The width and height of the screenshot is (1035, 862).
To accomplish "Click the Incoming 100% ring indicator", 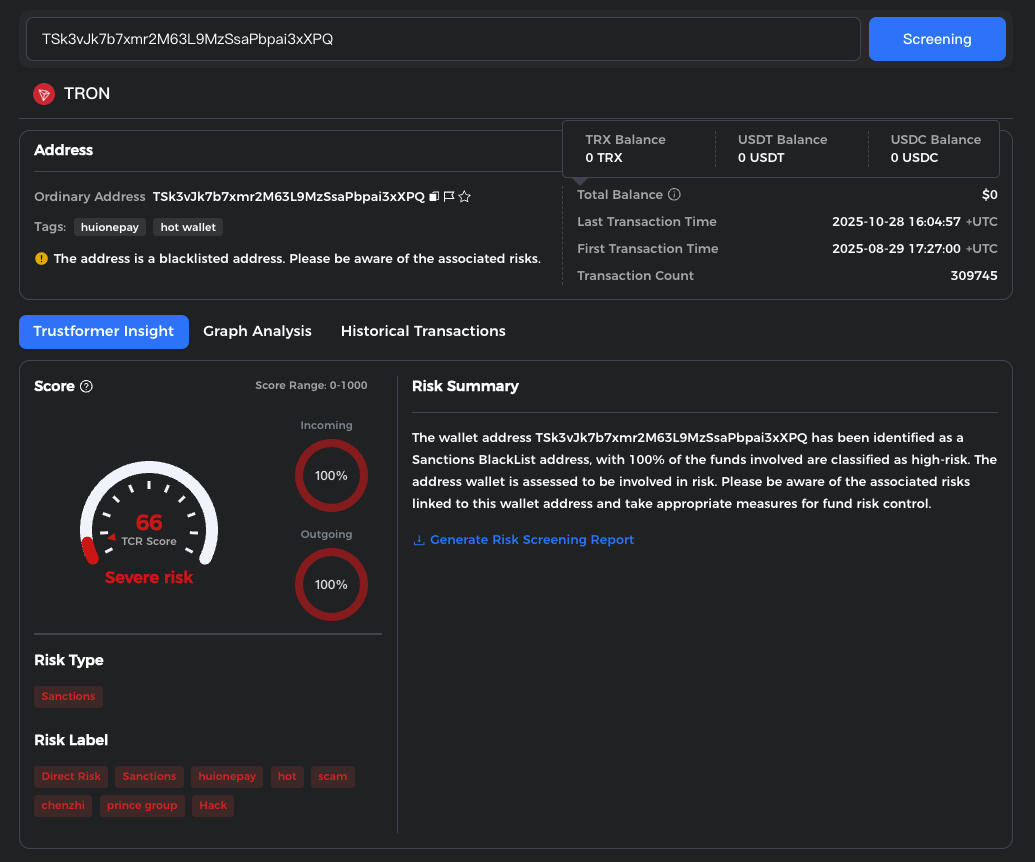I will coord(331,476).
